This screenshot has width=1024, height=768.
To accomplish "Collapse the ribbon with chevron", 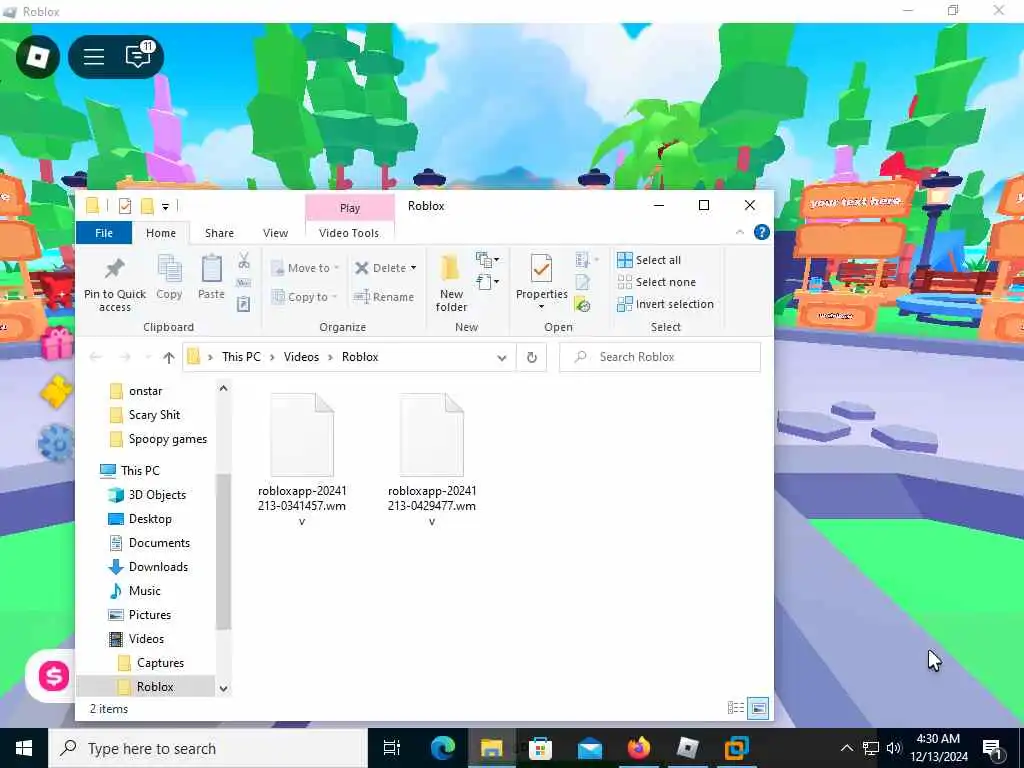I will [739, 232].
